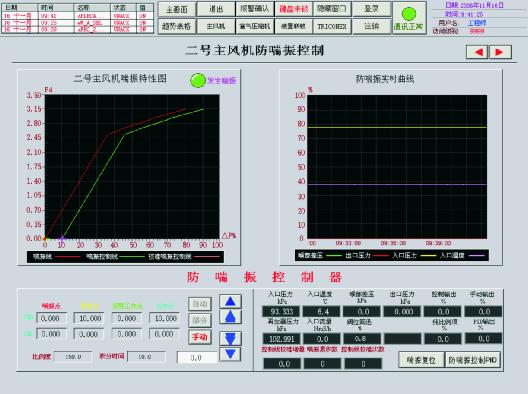The height and width of the screenshot is (394, 528).
Task: Click the second blue up arrow button
Action: (230, 317)
